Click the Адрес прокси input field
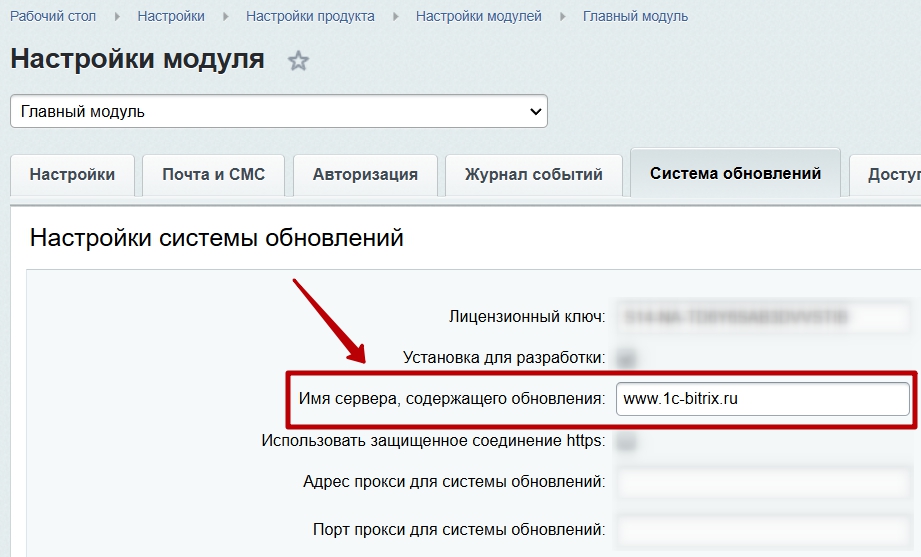Image resolution: width=921 pixels, height=557 pixels. click(x=762, y=482)
